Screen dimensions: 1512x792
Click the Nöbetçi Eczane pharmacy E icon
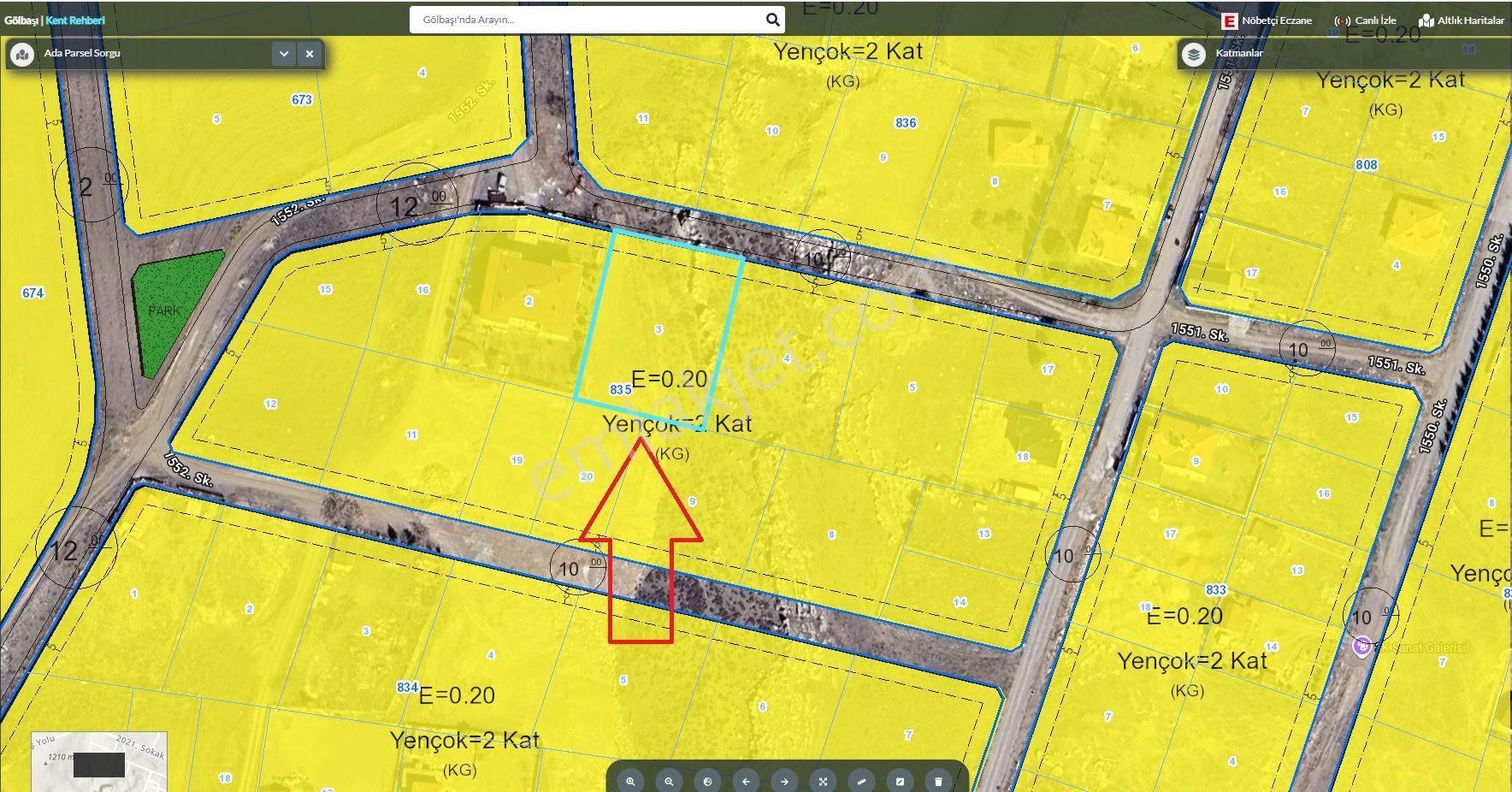(1230, 21)
